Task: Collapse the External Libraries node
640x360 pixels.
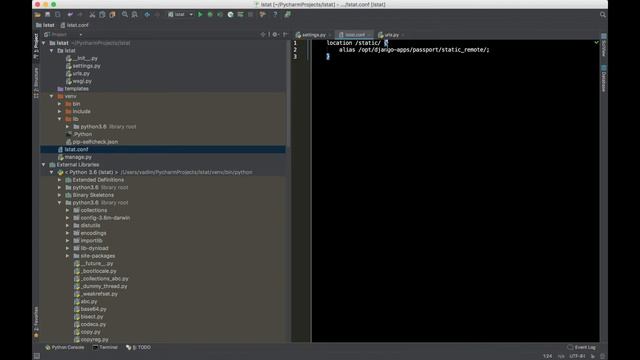Action: coord(44,164)
